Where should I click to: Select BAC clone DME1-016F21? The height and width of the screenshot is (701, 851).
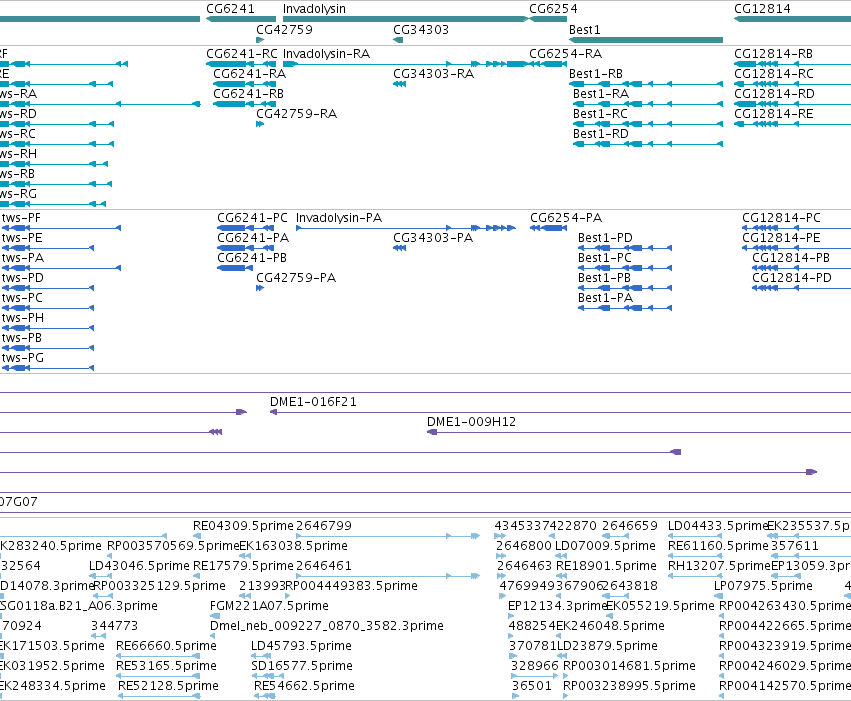point(313,402)
